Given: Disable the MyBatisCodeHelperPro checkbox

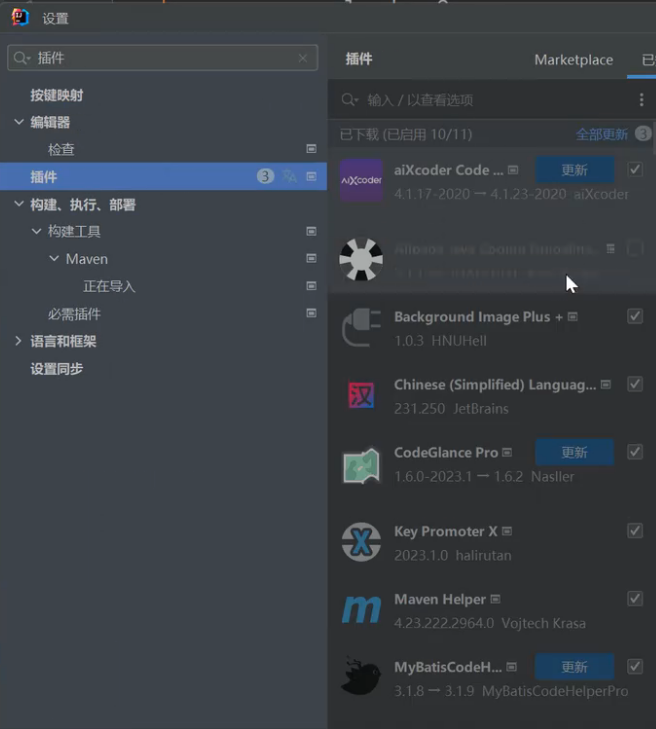Looking at the screenshot, I should [635, 667].
